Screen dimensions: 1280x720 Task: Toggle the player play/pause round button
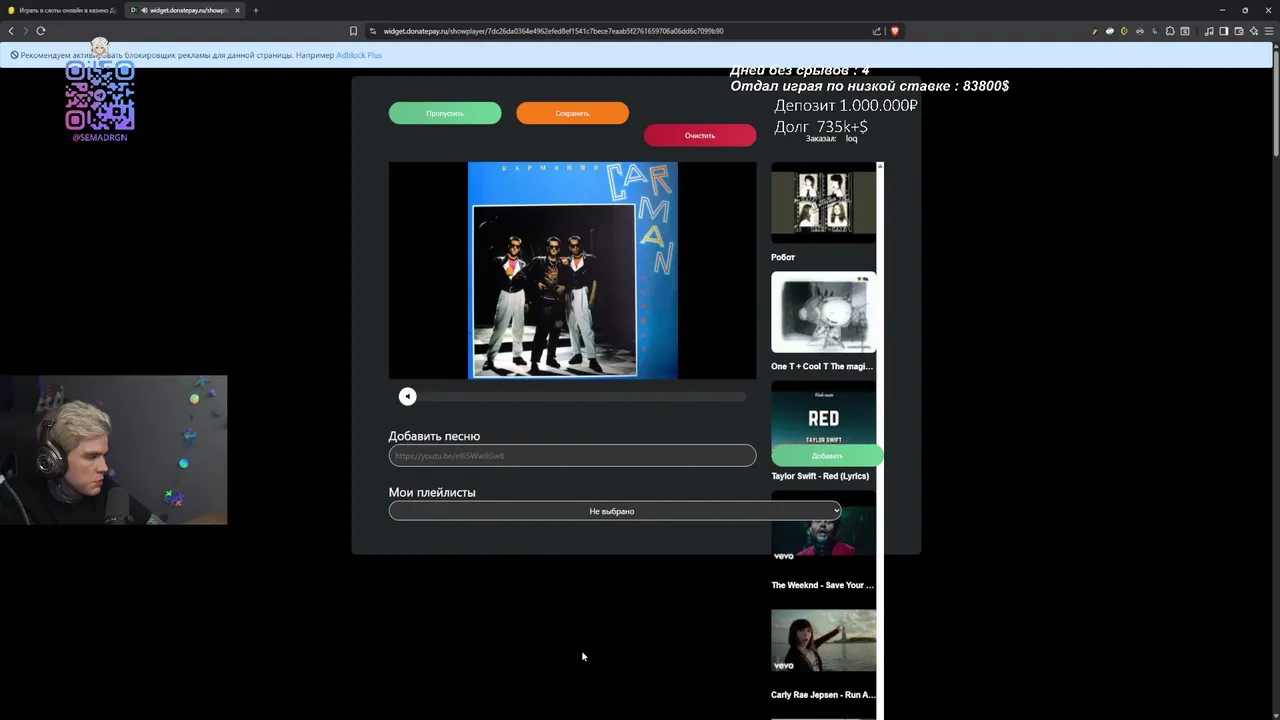point(407,397)
